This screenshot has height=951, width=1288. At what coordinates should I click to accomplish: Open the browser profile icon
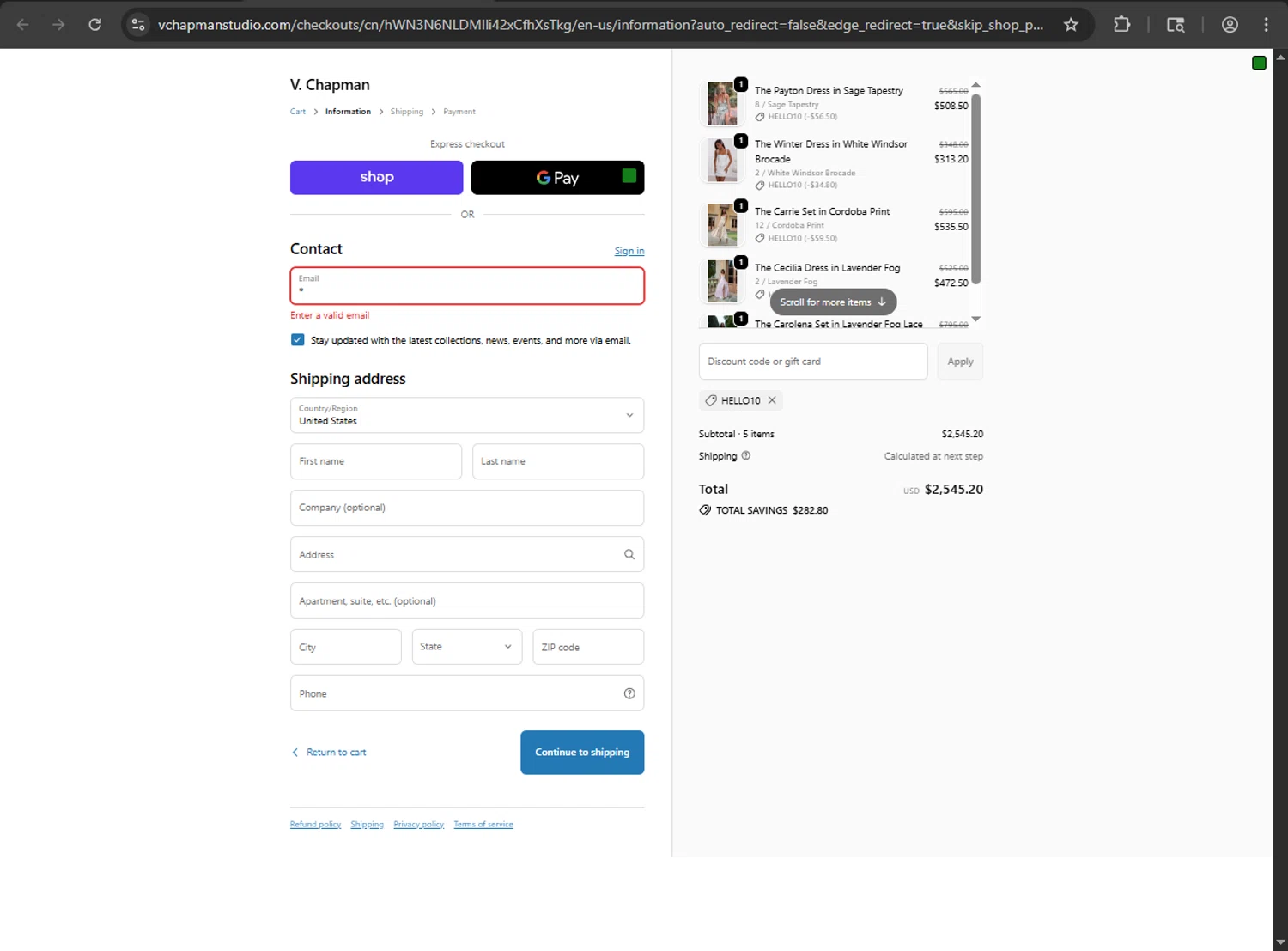coord(1230,24)
